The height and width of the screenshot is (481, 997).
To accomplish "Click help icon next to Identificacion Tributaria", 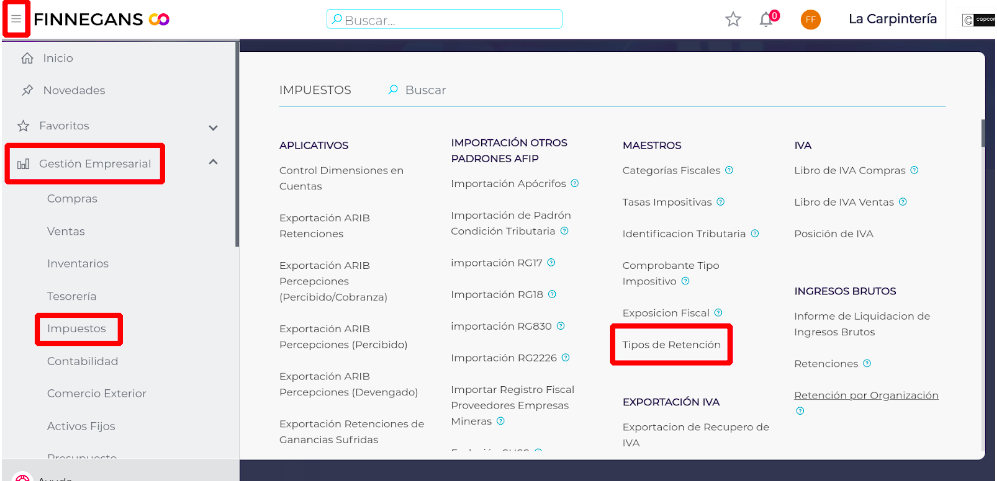I will 755,234.
